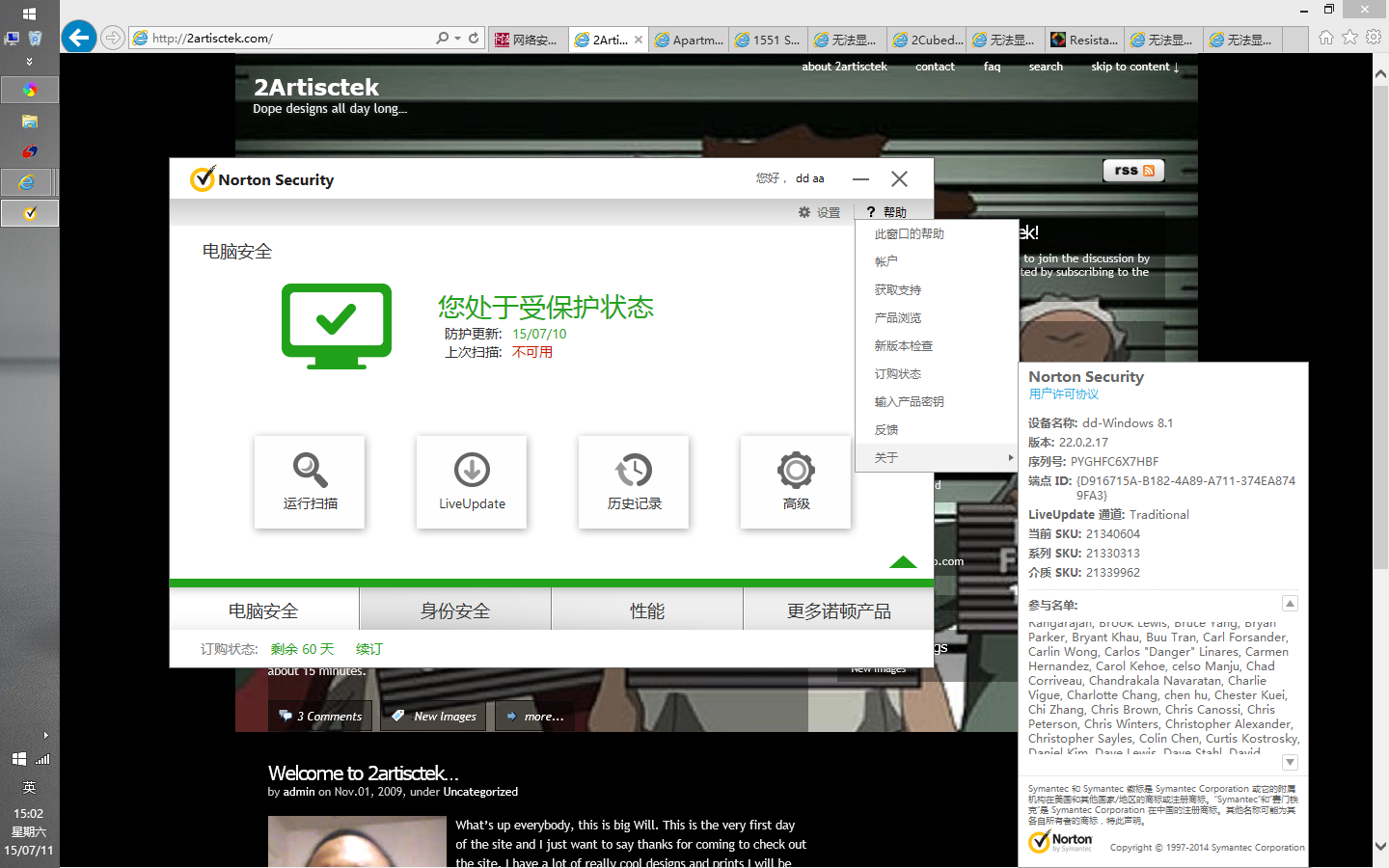Open Settings (设置) gear in Norton
This screenshot has width=1389, height=868.
click(819, 212)
